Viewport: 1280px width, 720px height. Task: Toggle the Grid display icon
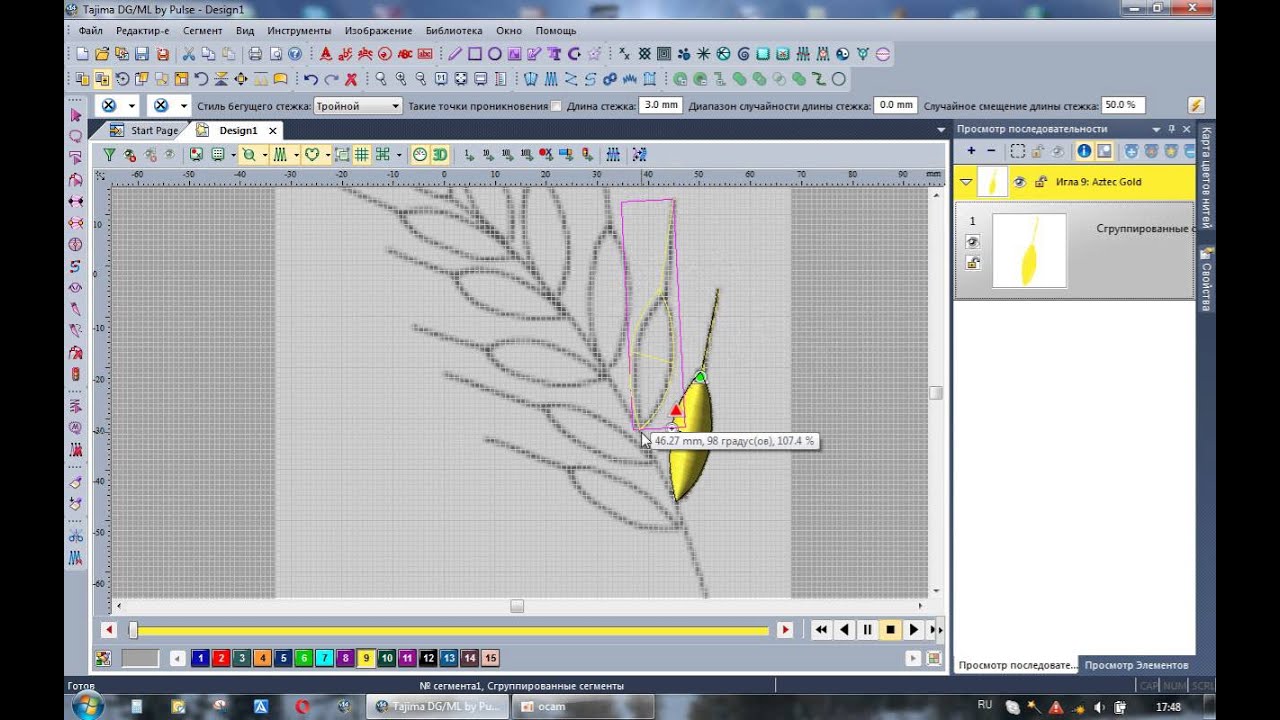362,155
